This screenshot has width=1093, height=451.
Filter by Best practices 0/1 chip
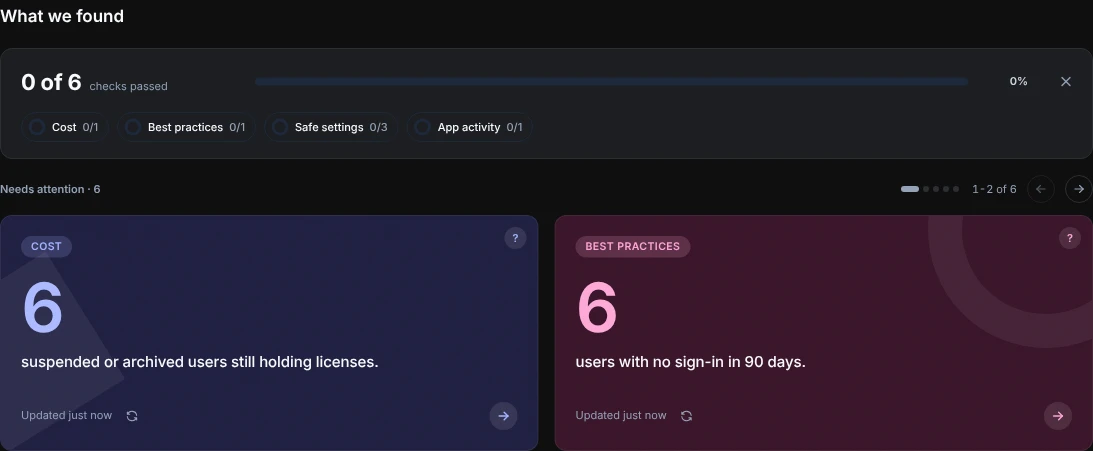[x=186, y=127]
